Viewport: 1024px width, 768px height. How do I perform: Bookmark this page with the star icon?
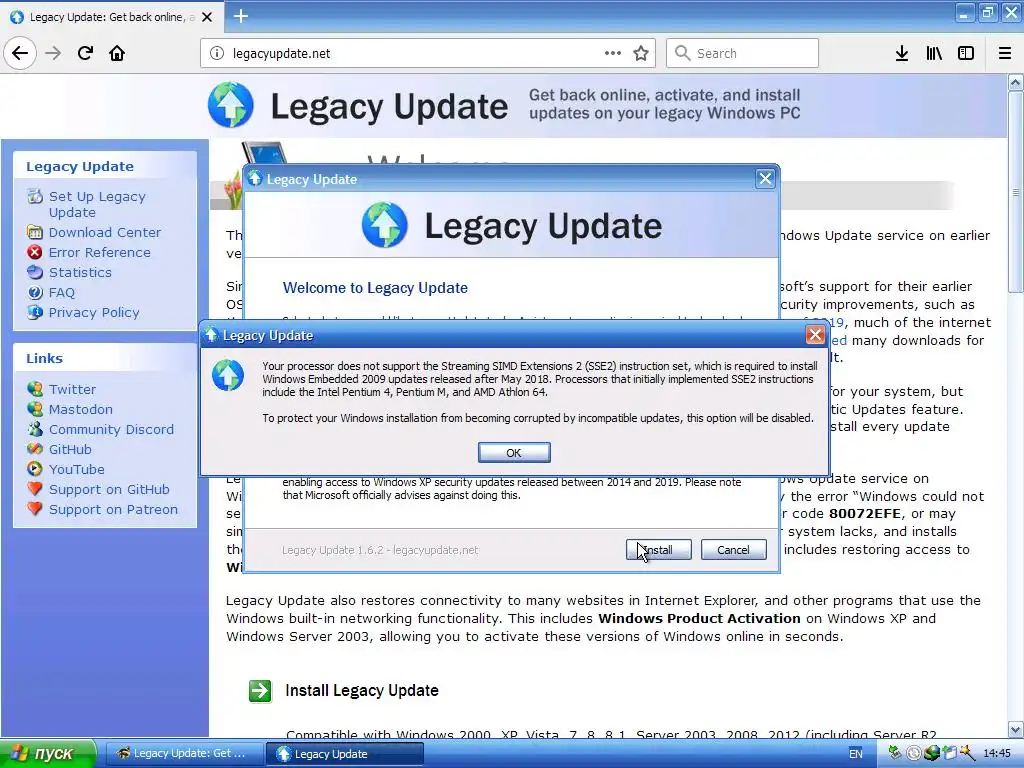641,53
